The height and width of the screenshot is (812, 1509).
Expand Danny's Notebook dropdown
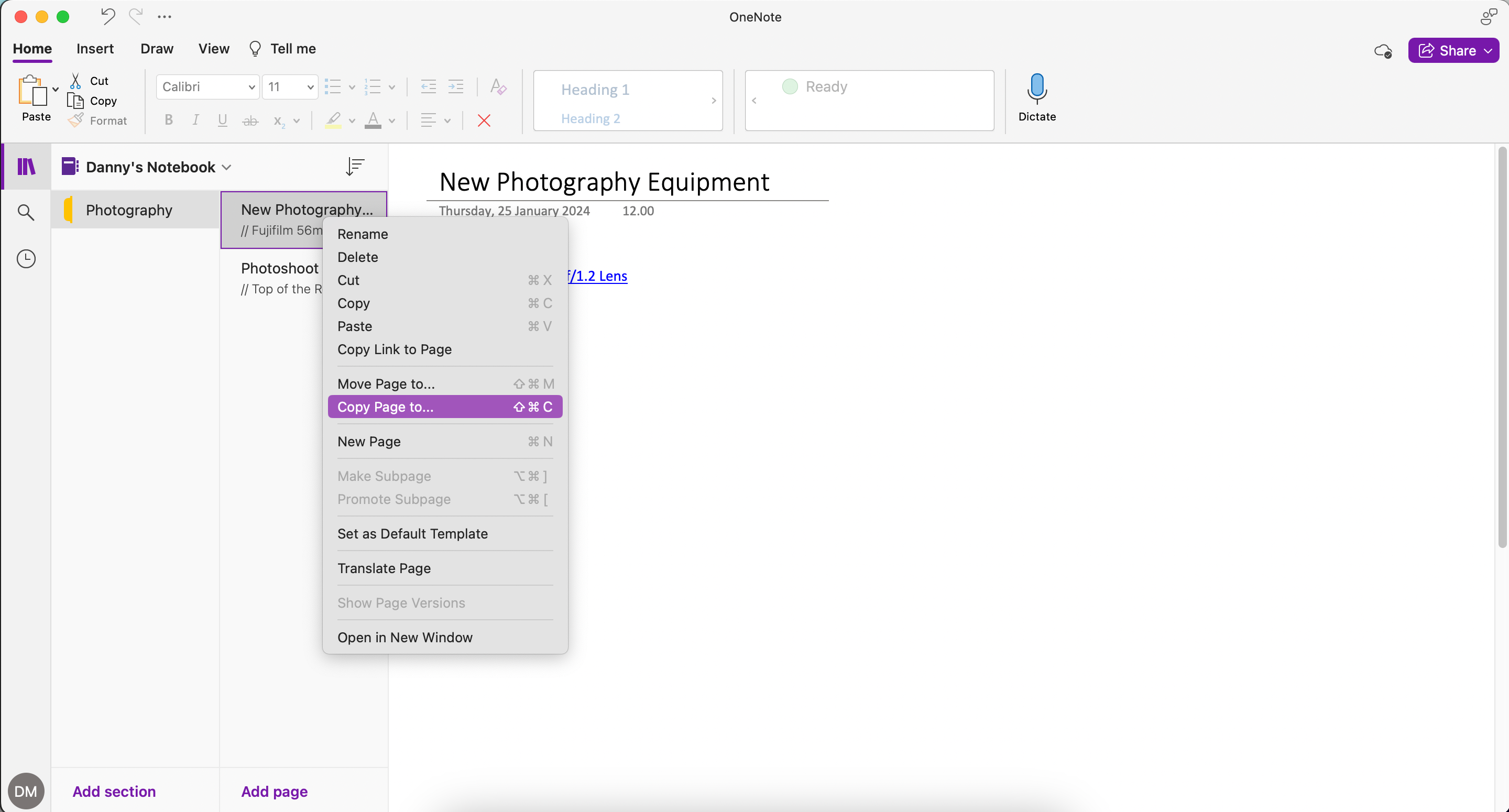[x=227, y=167]
